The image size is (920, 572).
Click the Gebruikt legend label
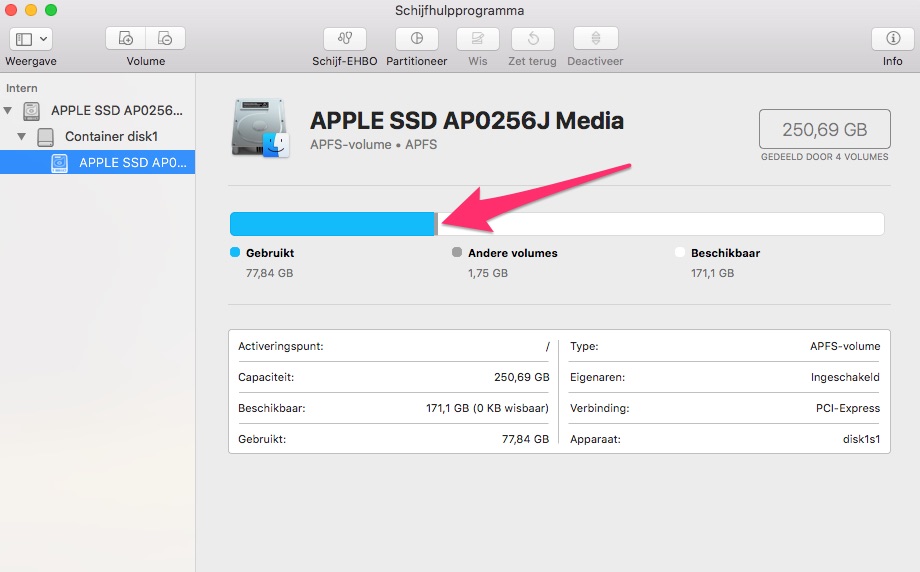(270, 253)
